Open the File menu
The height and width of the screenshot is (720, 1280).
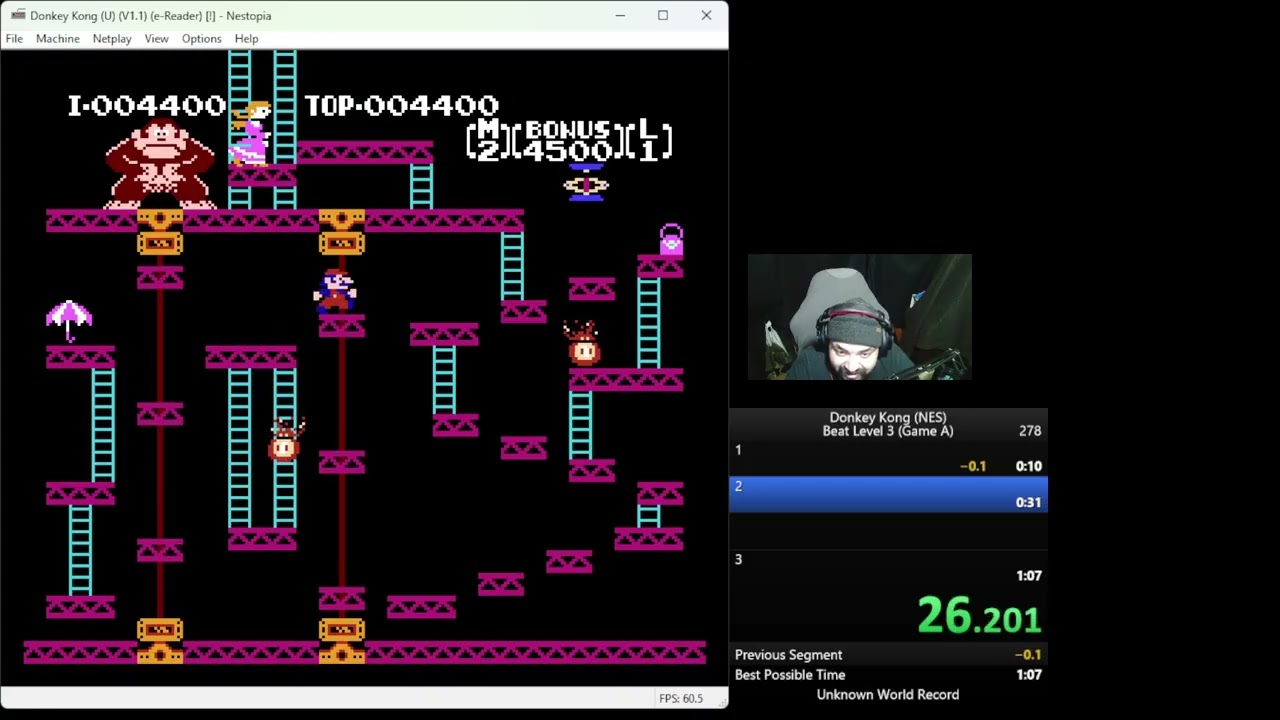pos(14,38)
